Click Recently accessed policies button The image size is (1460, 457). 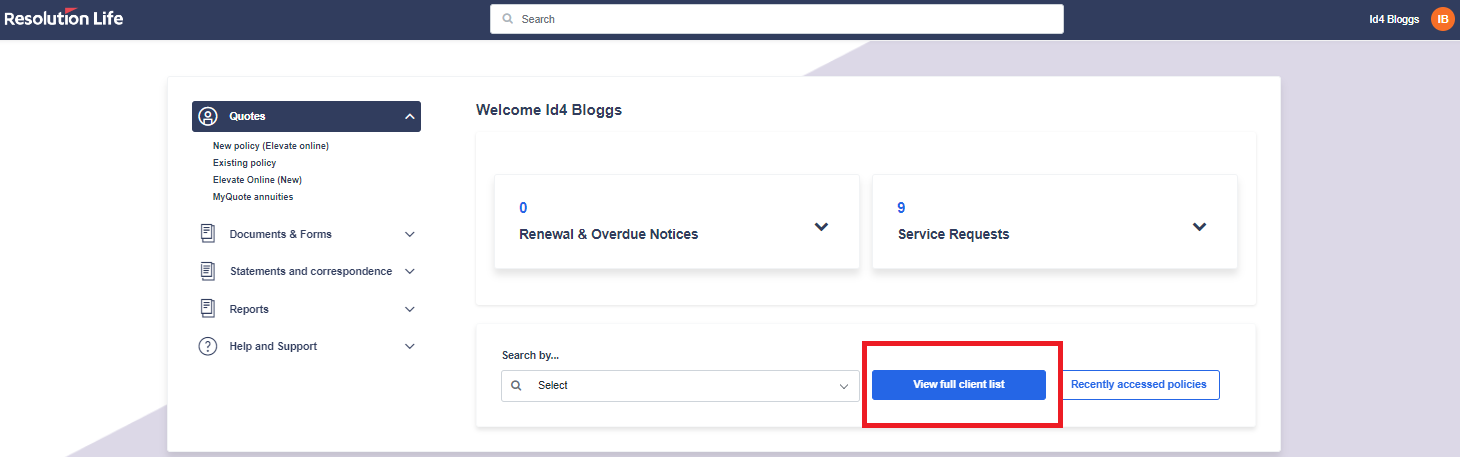click(x=1139, y=385)
